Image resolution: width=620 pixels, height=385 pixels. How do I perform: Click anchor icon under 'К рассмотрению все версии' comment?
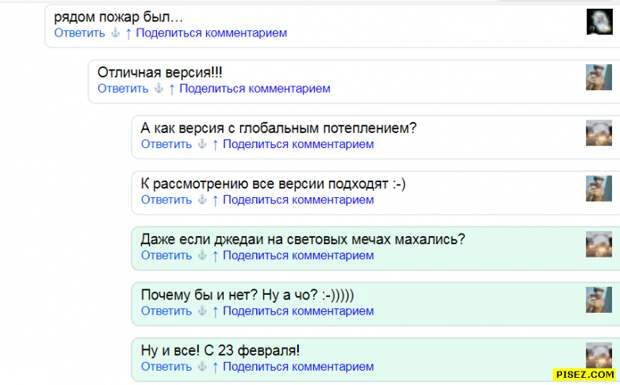click(x=202, y=200)
